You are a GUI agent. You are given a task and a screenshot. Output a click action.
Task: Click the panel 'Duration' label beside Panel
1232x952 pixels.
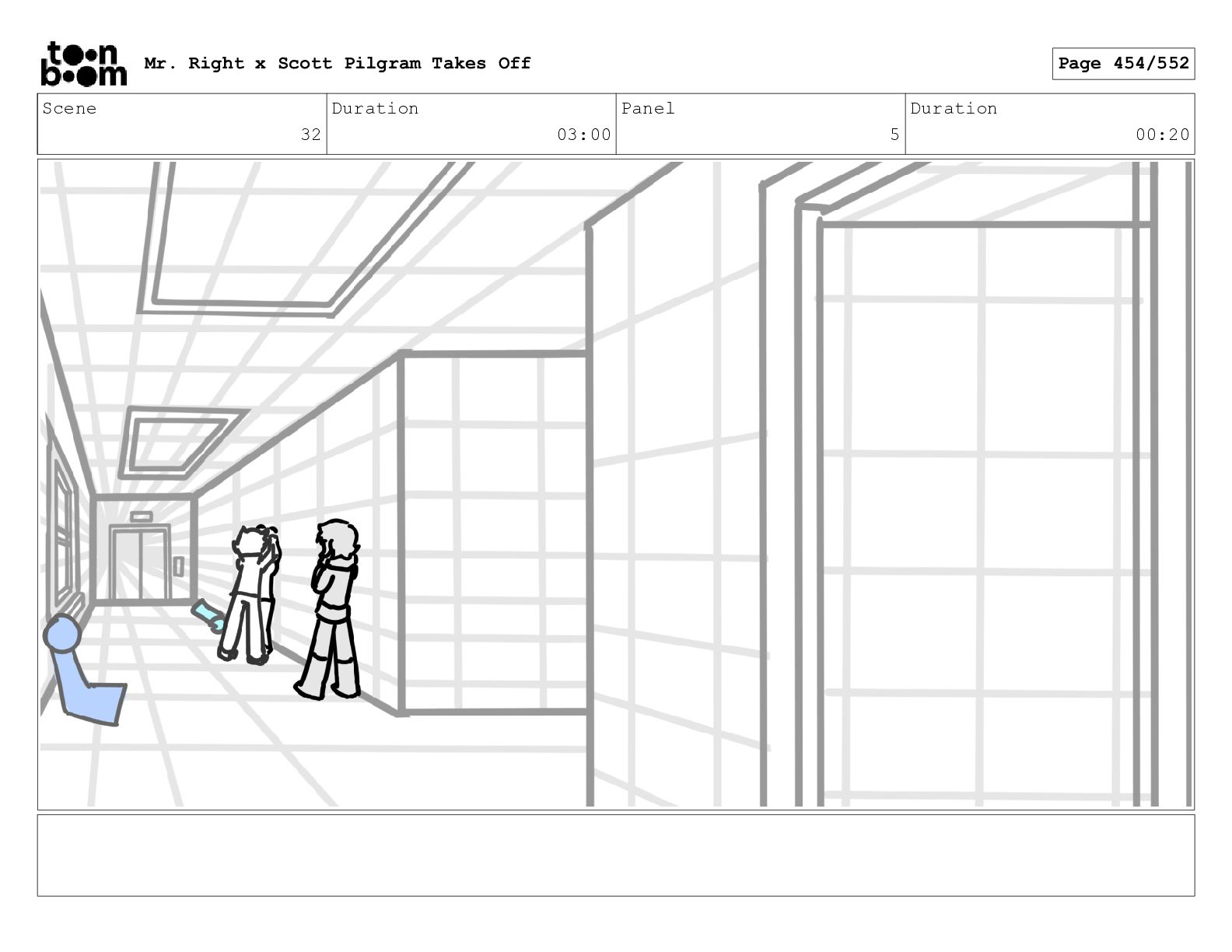tap(954, 108)
